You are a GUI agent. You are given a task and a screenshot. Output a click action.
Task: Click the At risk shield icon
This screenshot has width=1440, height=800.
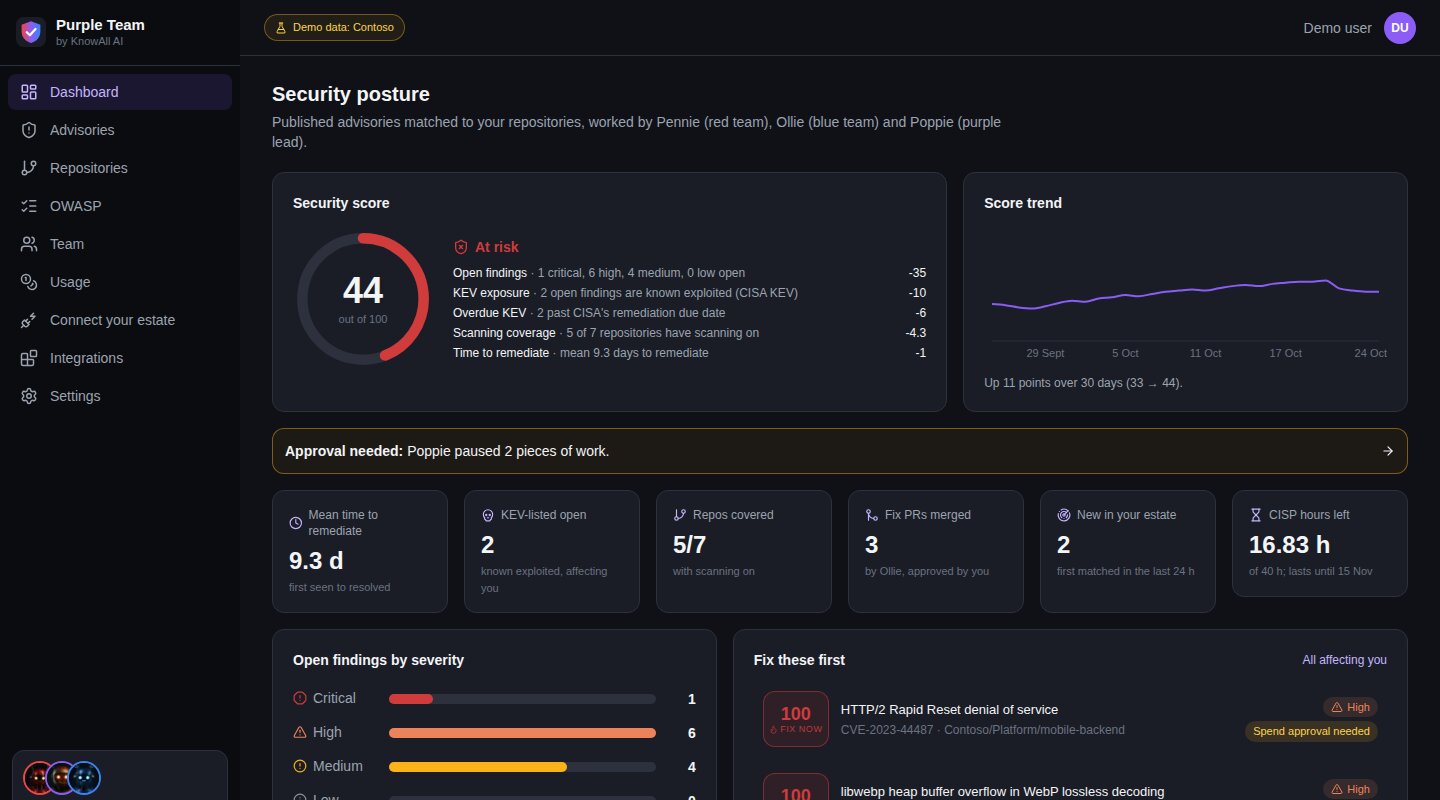[x=461, y=247]
